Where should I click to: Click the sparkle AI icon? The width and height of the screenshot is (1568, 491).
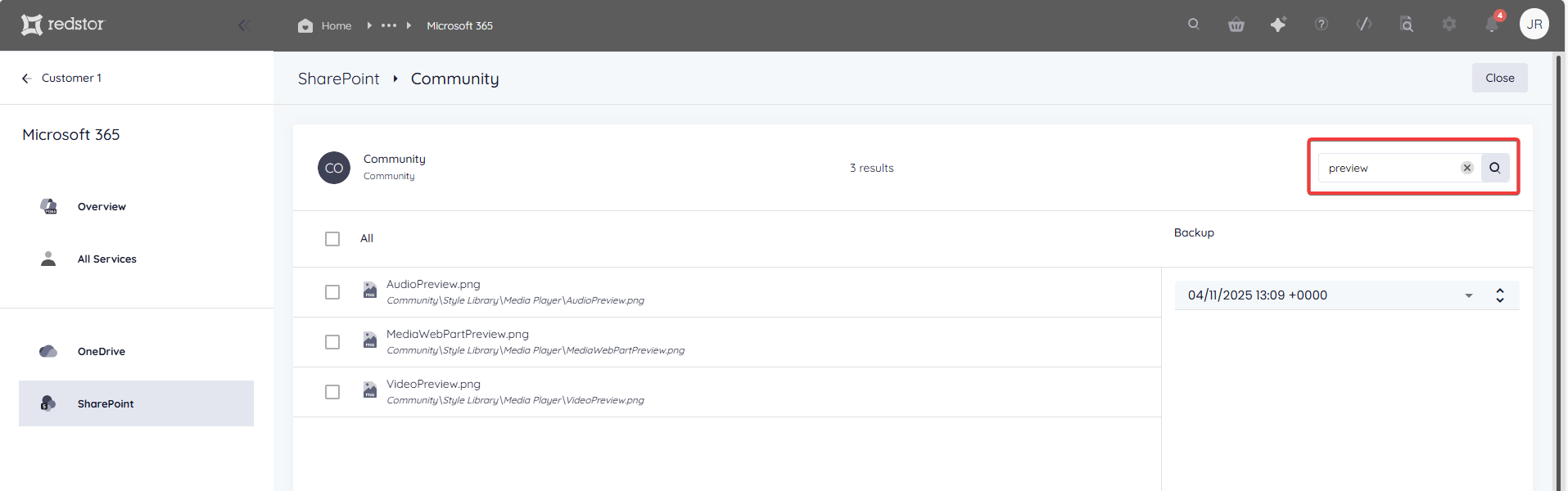pos(1278,25)
